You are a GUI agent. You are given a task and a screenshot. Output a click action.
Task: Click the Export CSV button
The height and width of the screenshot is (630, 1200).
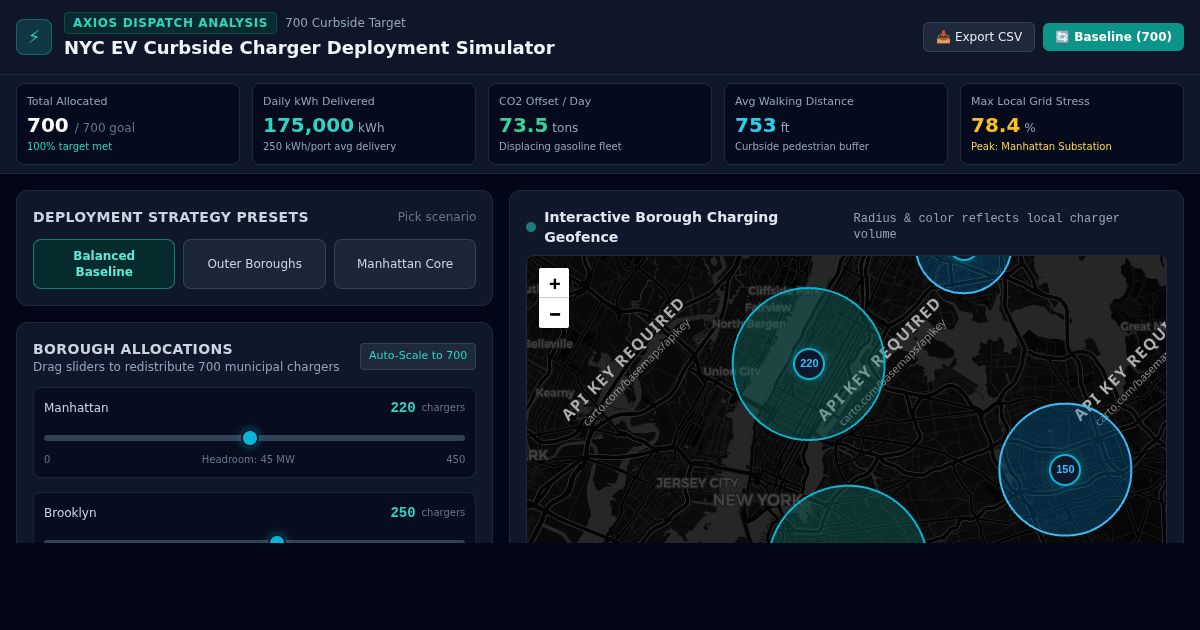point(979,37)
